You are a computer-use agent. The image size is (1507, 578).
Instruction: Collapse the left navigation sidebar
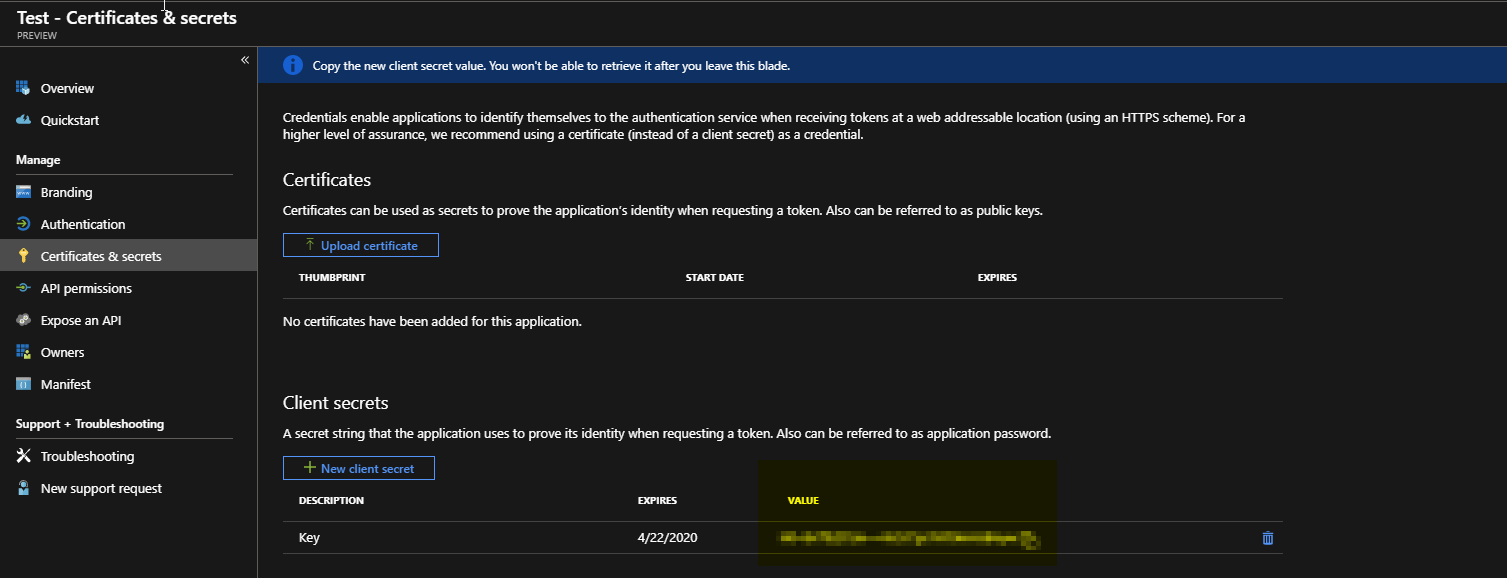tap(244, 61)
